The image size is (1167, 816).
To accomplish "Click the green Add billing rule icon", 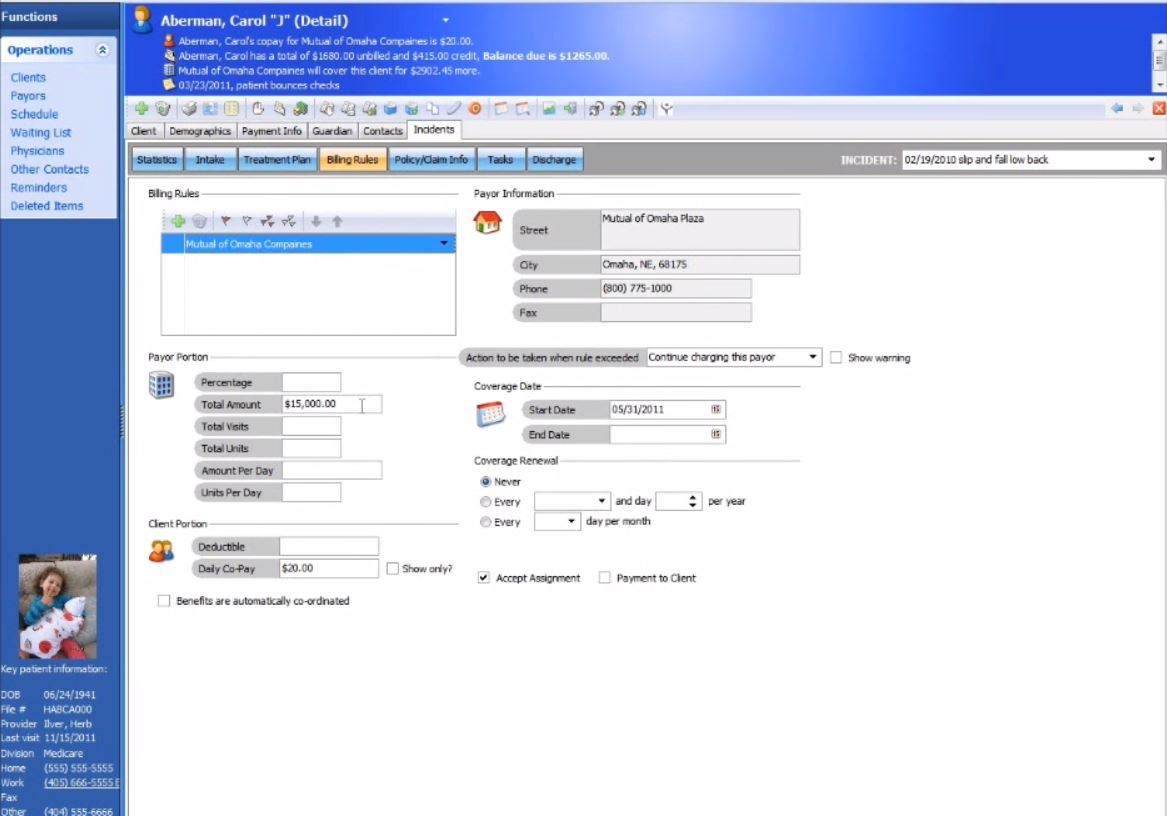I will (178, 221).
